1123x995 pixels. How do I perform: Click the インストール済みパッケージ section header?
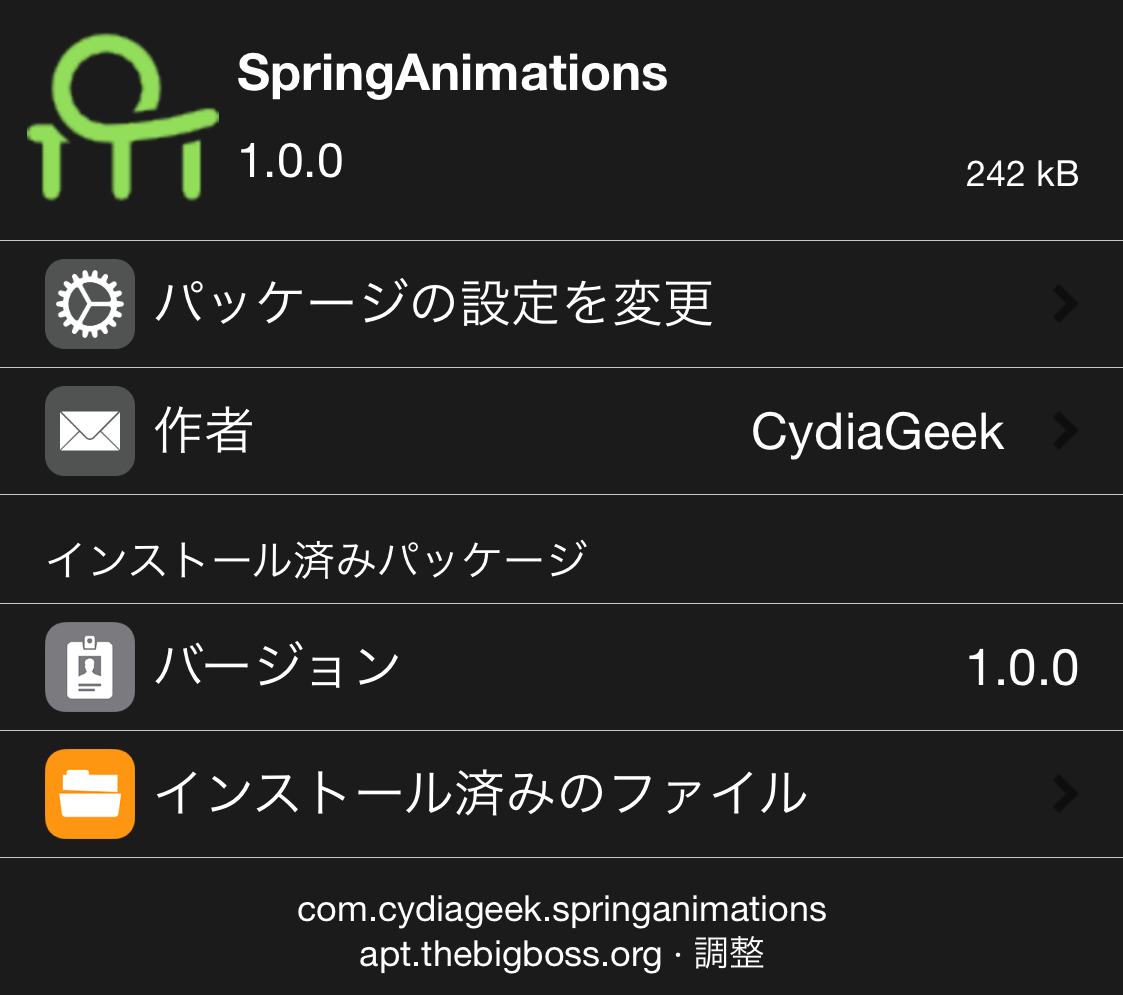pyautogui.click(x=316, y=559)
